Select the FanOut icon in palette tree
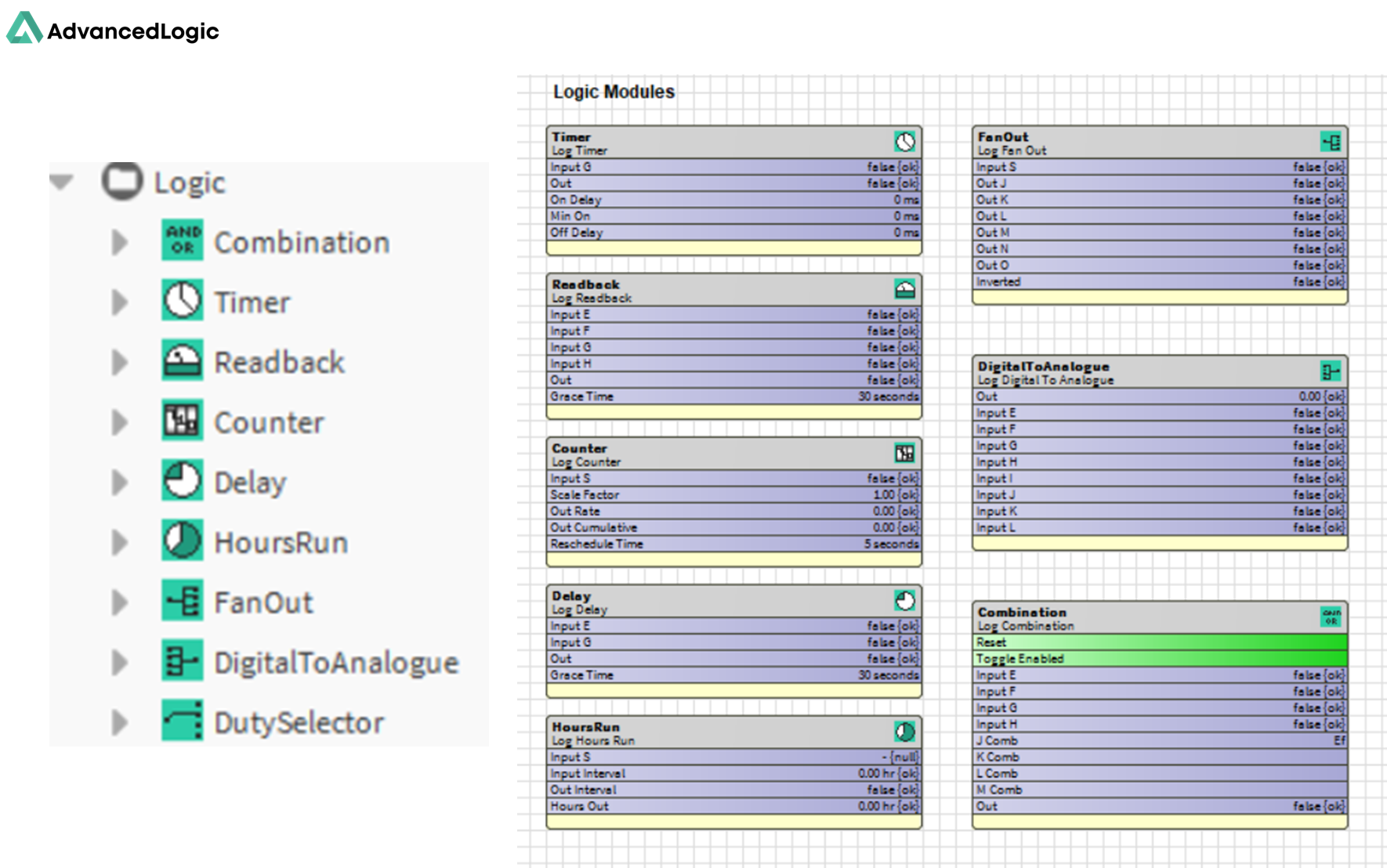1387x868 pixels. coord(183,601)
